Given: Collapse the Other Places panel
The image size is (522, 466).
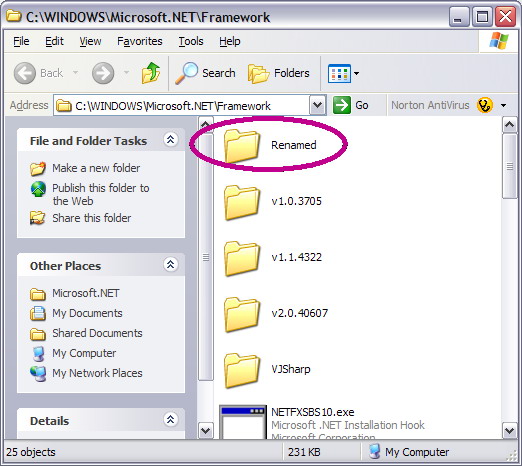Looking at the screenshot, I should point(170,264).
